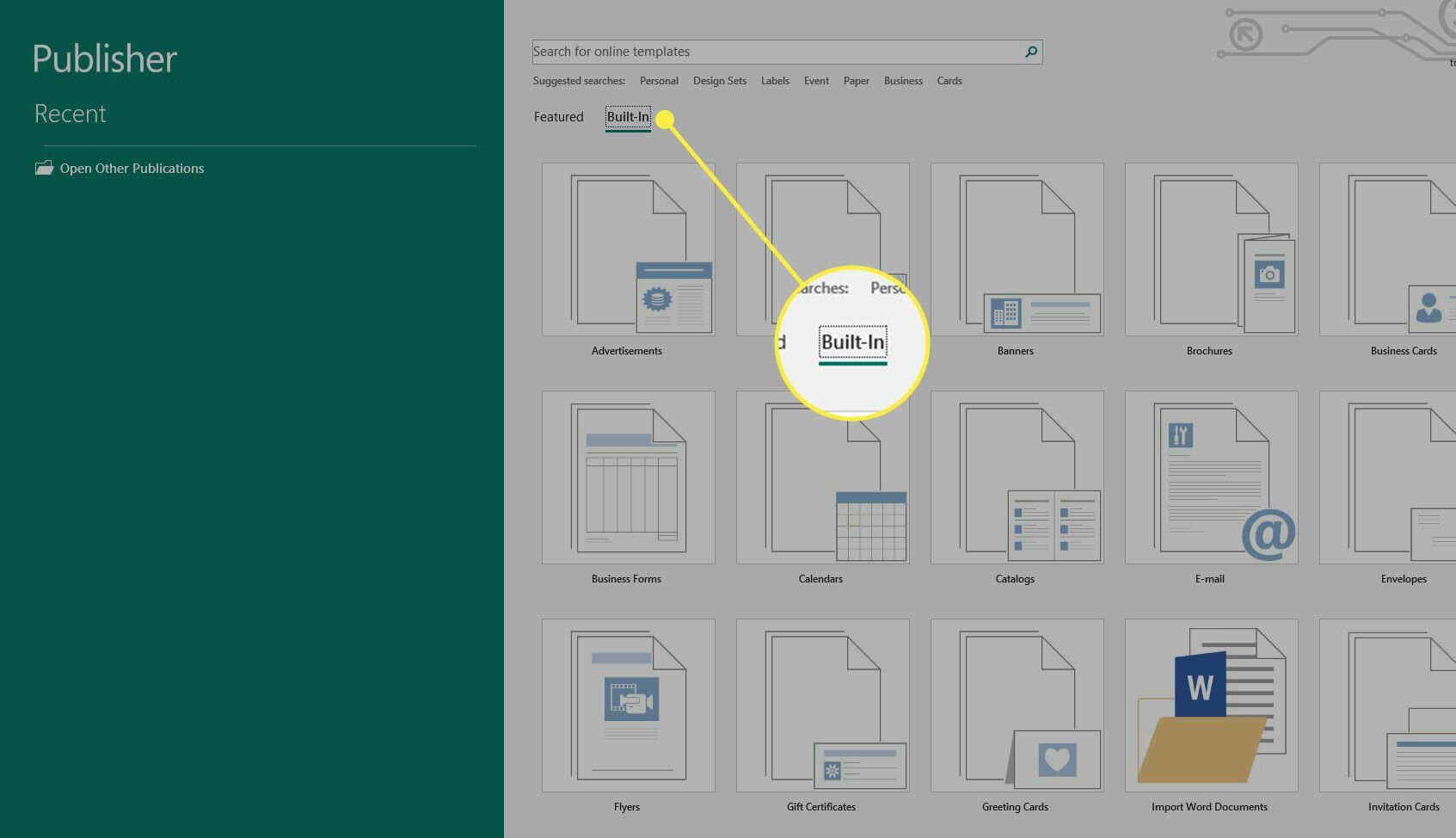The width and height of the screenshot is (1456, 838).
Task: Open the Advertisements template category
Action: [x=628, y=259]
